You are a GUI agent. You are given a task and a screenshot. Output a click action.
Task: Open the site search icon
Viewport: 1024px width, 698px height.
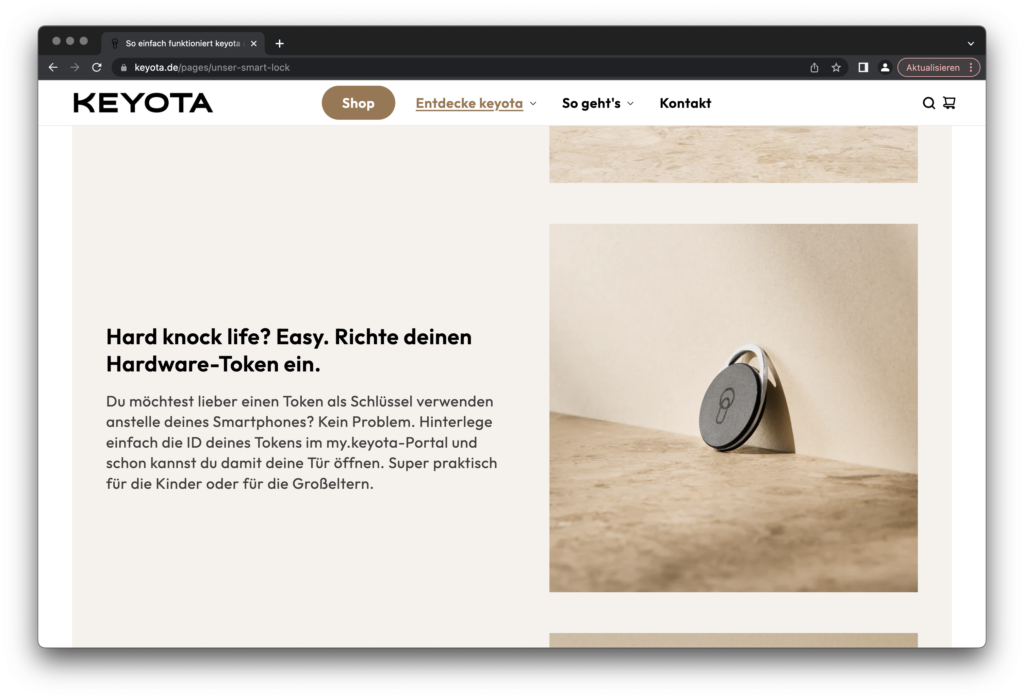pos(928,103)
